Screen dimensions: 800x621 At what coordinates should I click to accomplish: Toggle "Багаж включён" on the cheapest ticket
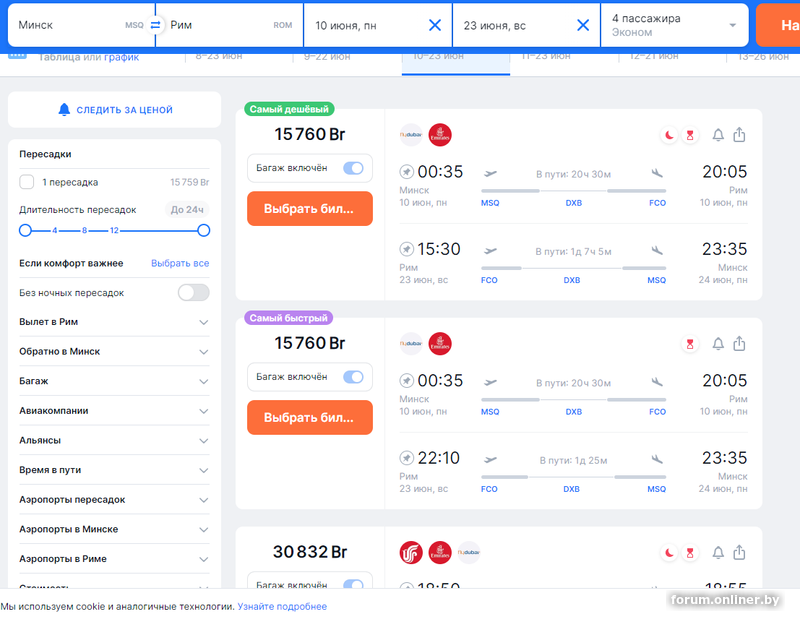353,168
